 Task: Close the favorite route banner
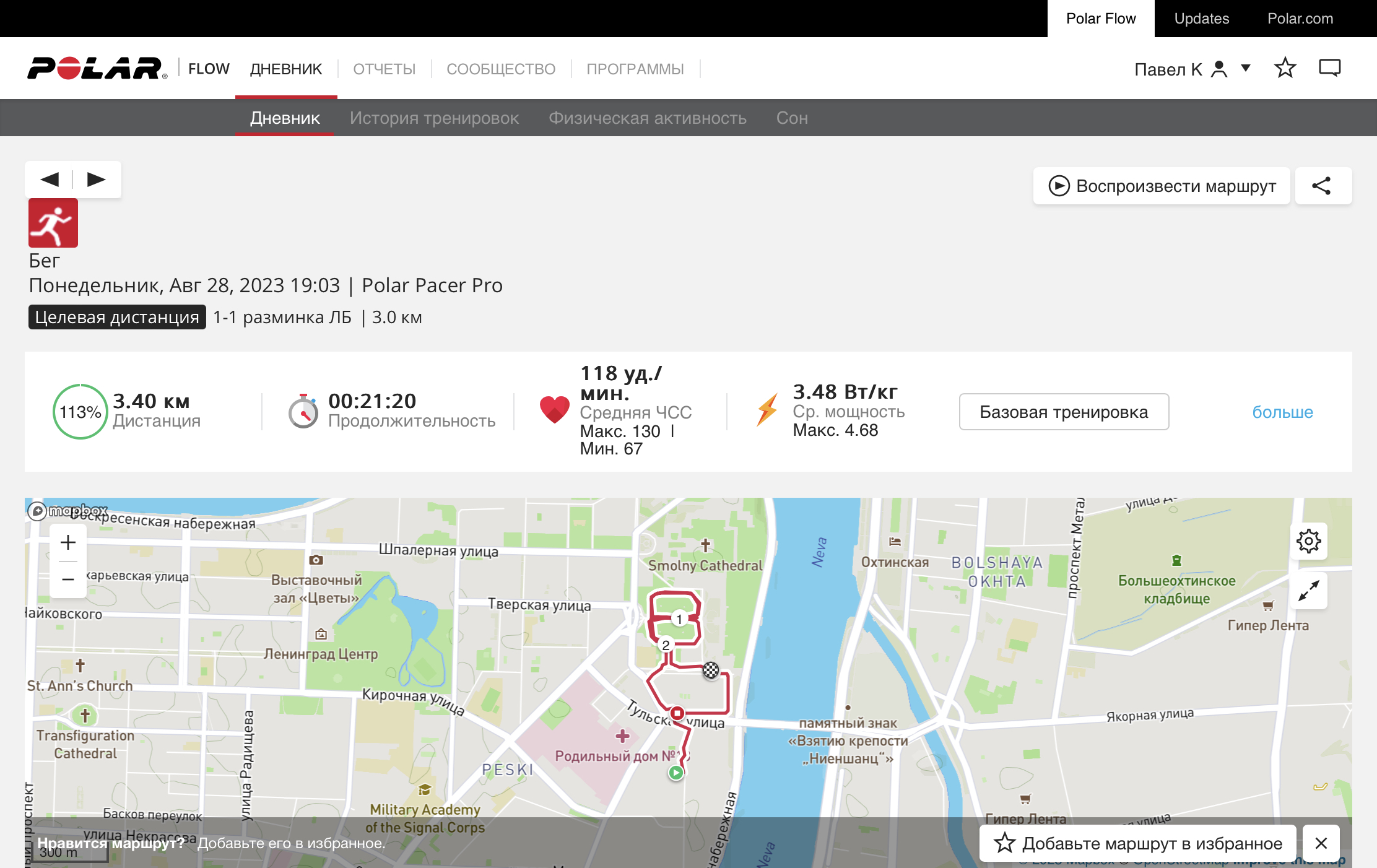point(1321,843)
